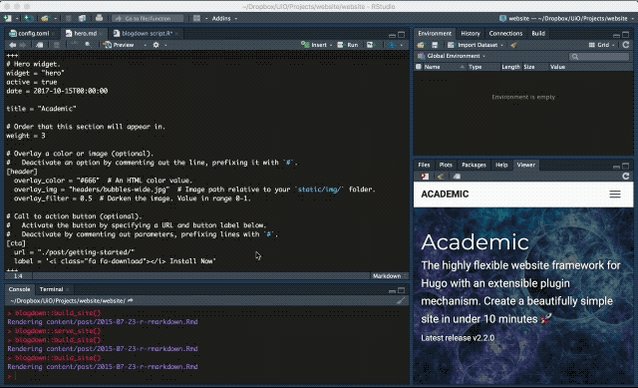Click the save workspace icon in Environment pane
The image size is (638, 388).
coord(435,45)
